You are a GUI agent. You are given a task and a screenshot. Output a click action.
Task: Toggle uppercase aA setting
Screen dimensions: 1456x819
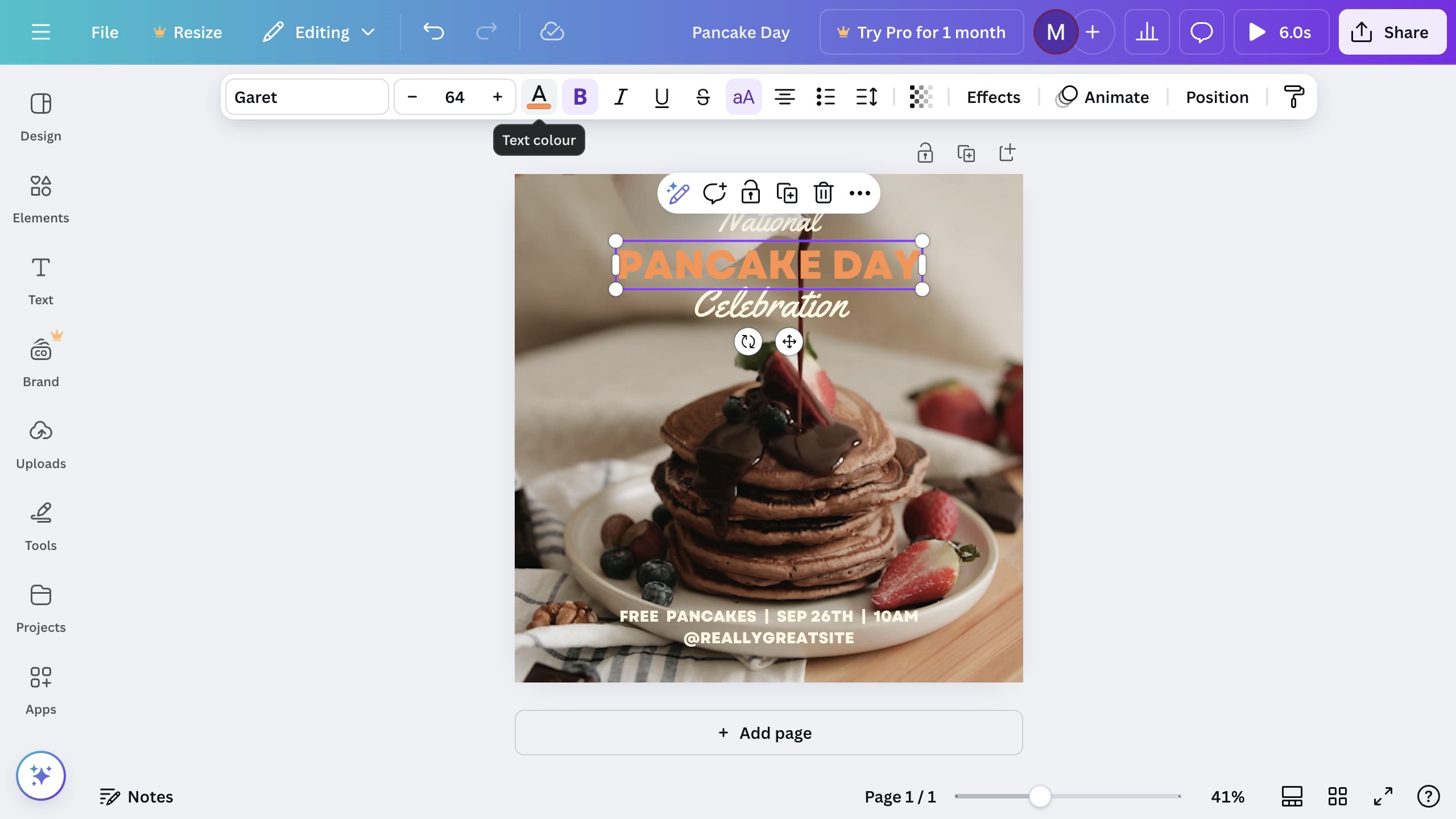coord(743,97)
